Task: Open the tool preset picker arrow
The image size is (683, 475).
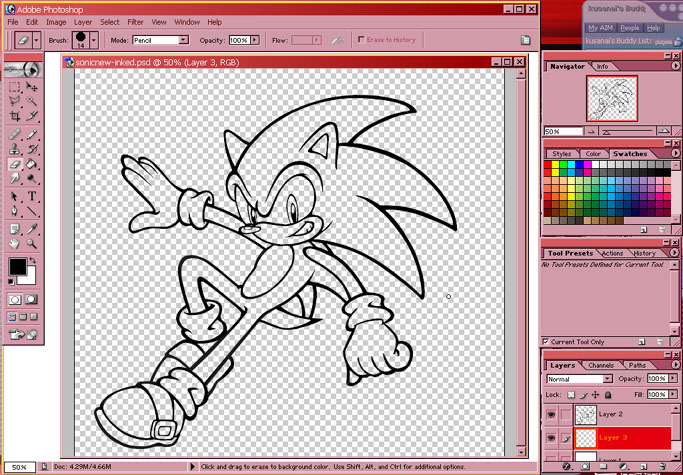Action: (x=37, y=40)
